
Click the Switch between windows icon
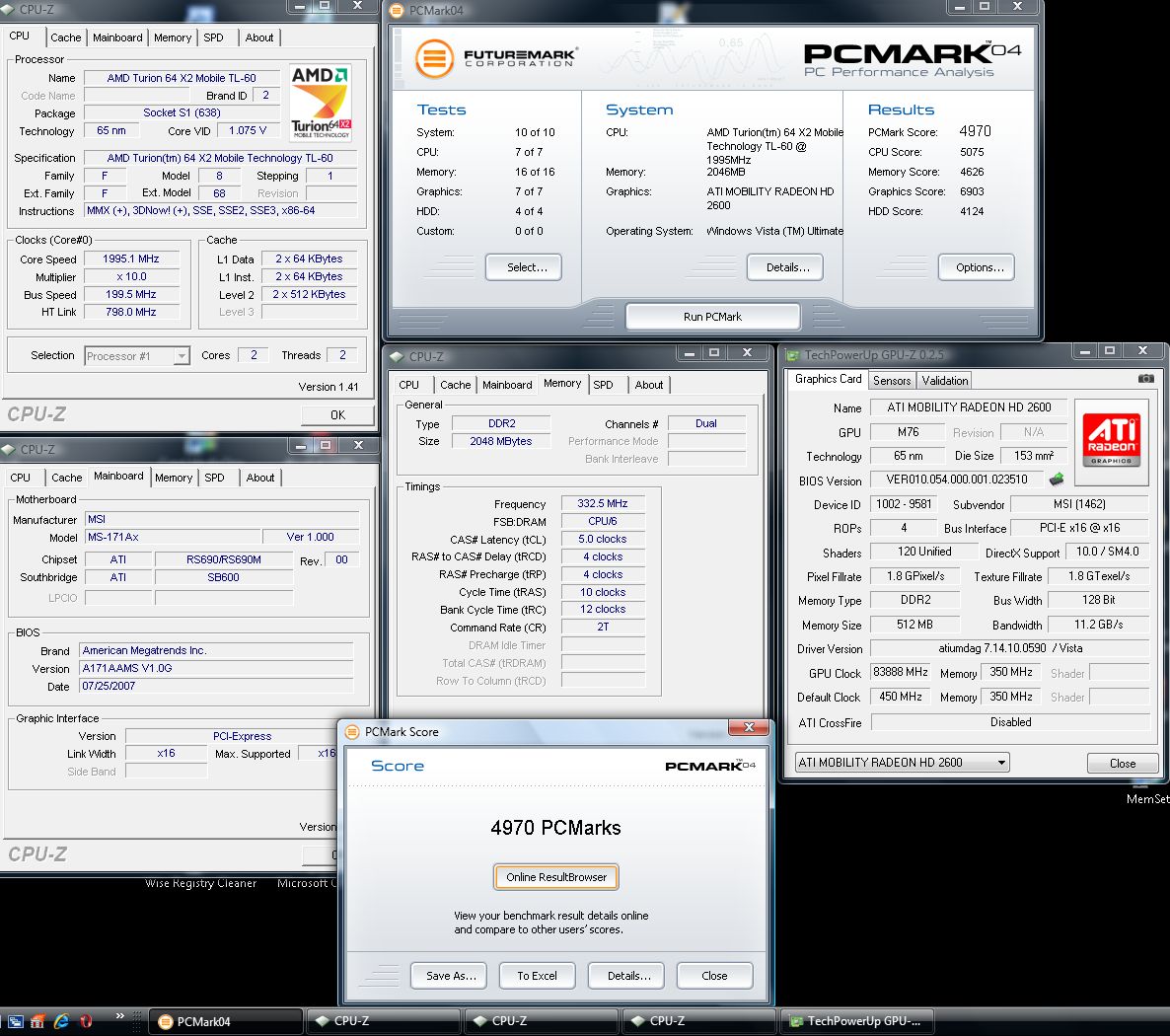coord(16,1021)
